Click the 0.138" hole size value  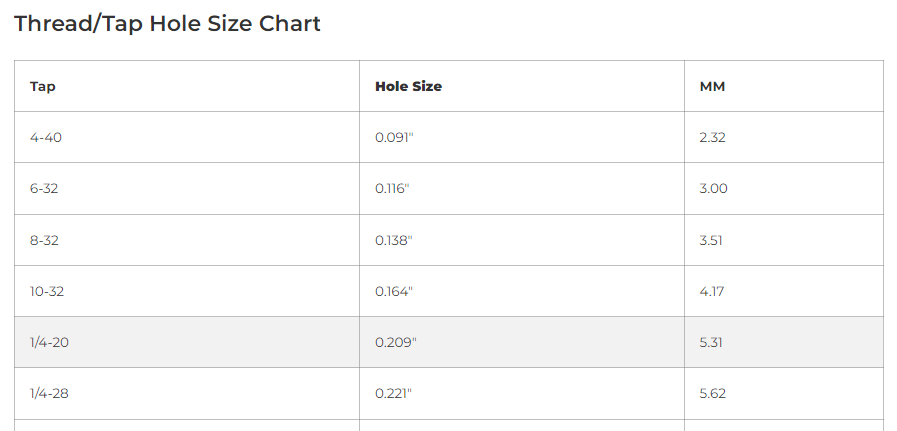(394, 240)
